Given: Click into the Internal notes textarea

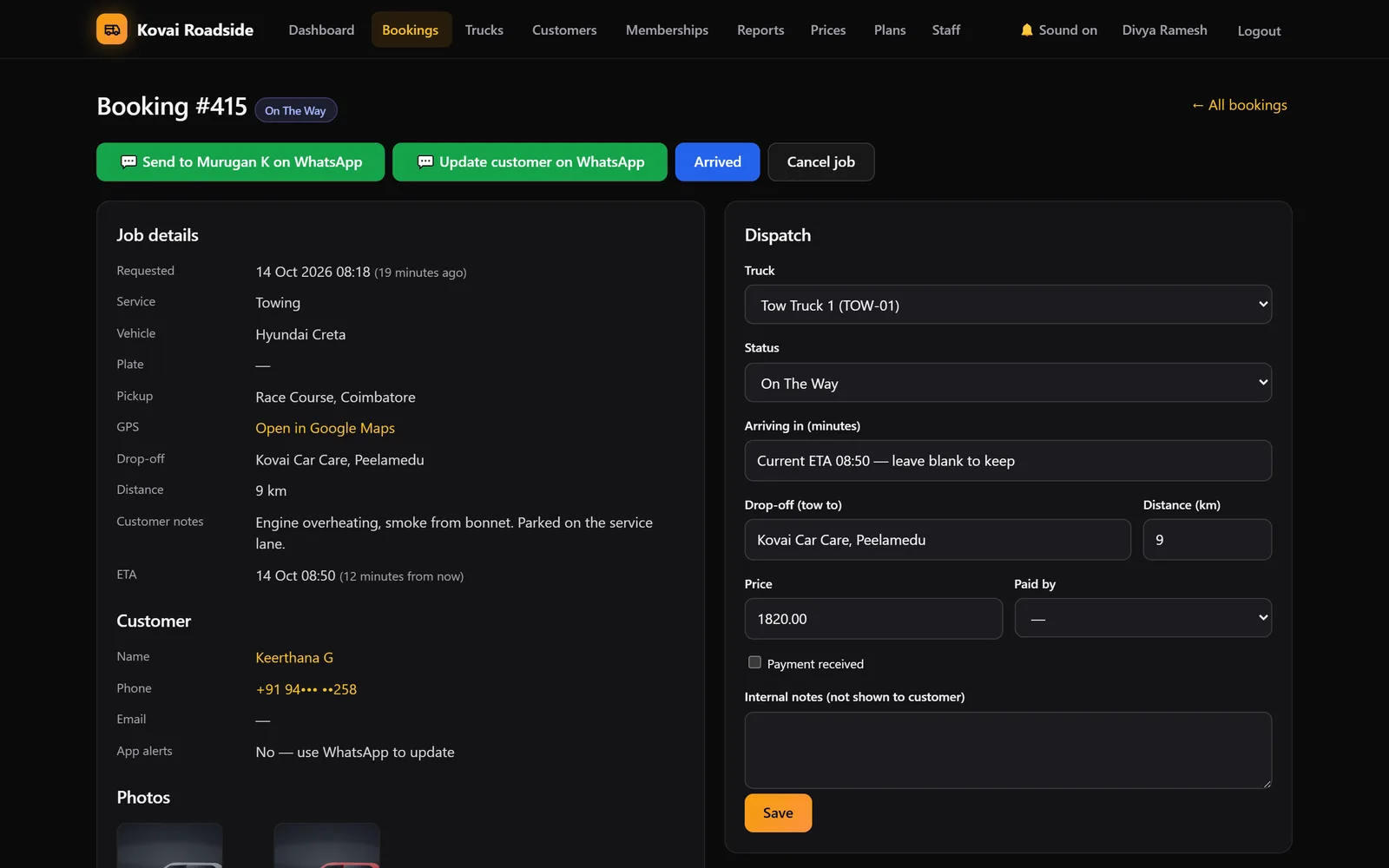Looking at the screenshot, I should click(x=1008, y=751).
